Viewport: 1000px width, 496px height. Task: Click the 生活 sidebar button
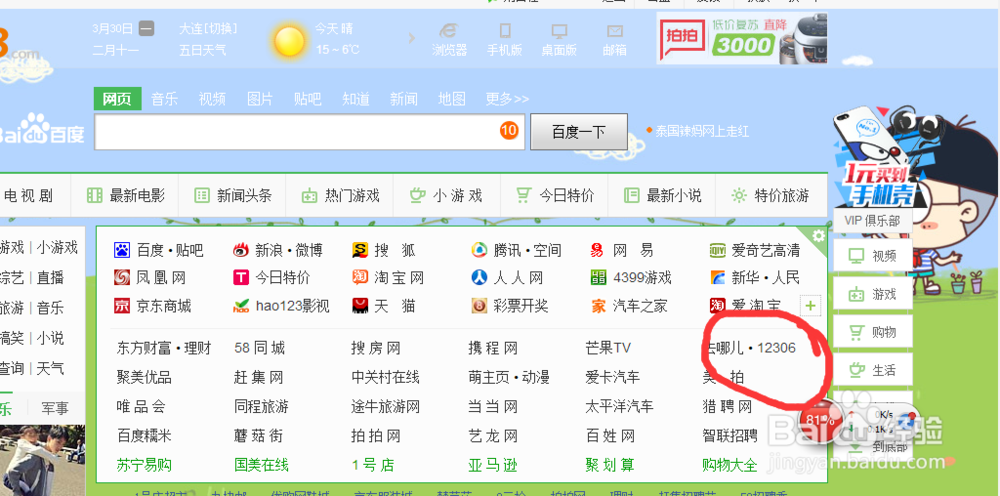pyautogui.click(x=873, y=370)
